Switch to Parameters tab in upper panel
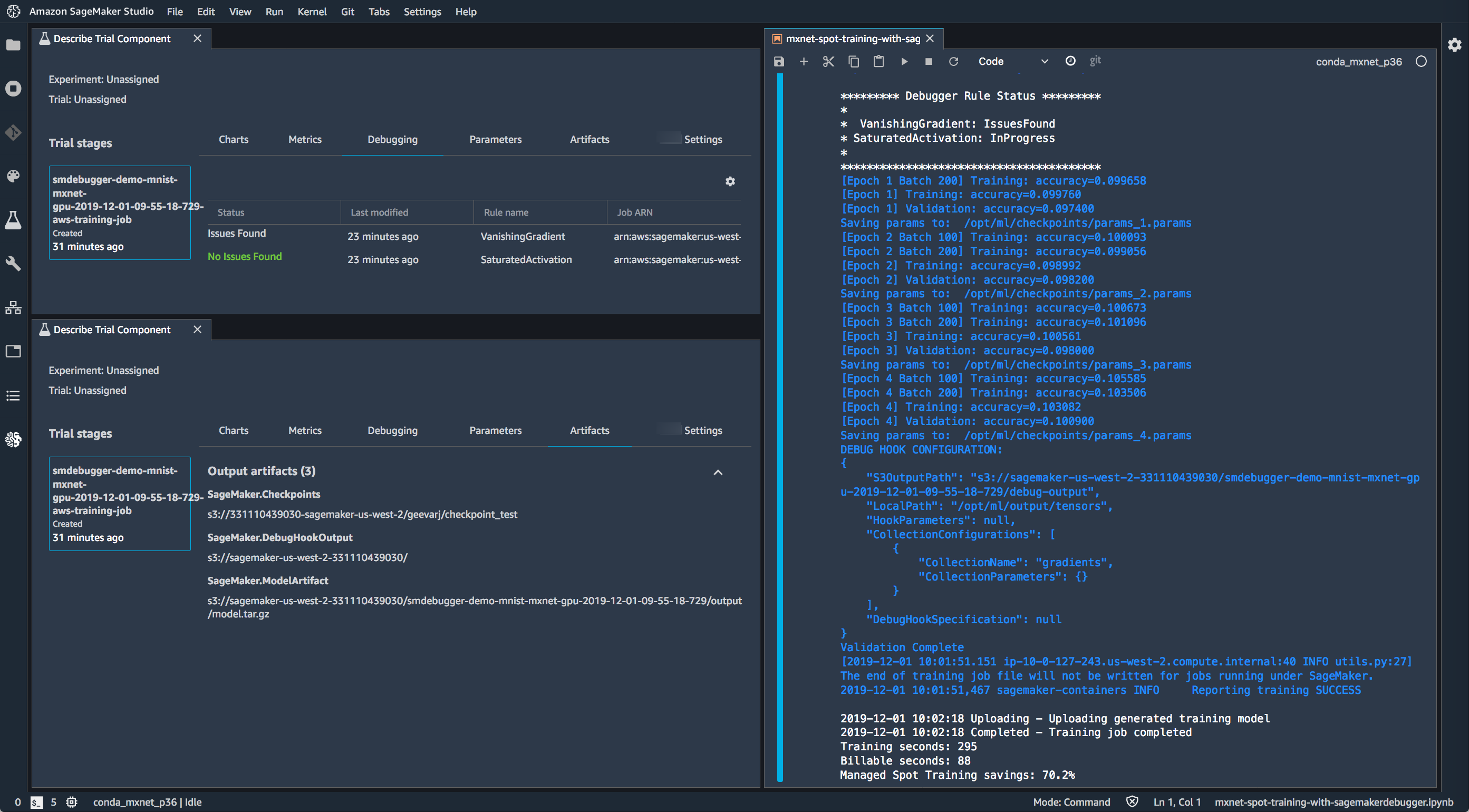Viewport: 1469px width, 812px height. [x=495, y=139]
